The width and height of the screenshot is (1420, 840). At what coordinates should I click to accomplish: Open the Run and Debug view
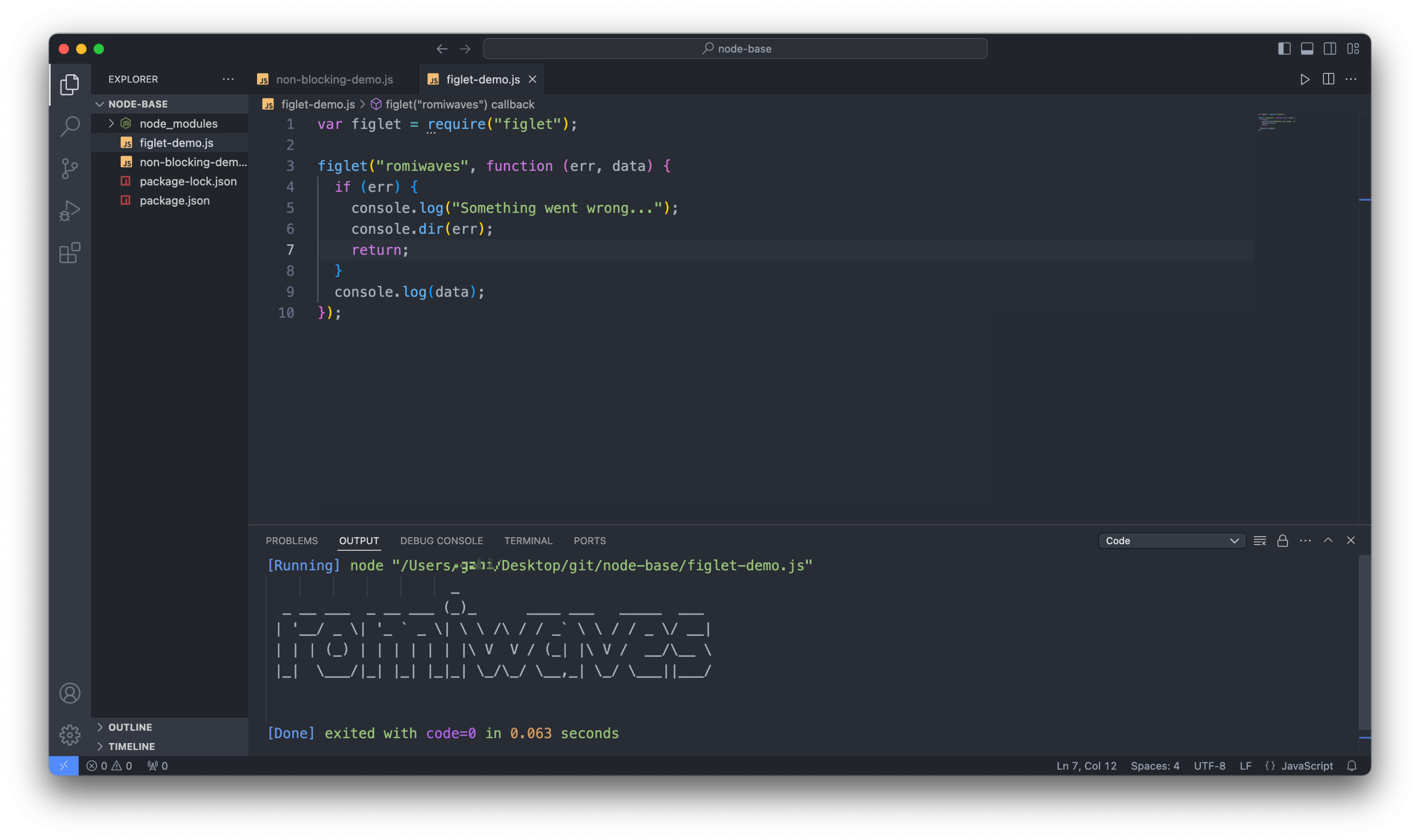point(70,211)
